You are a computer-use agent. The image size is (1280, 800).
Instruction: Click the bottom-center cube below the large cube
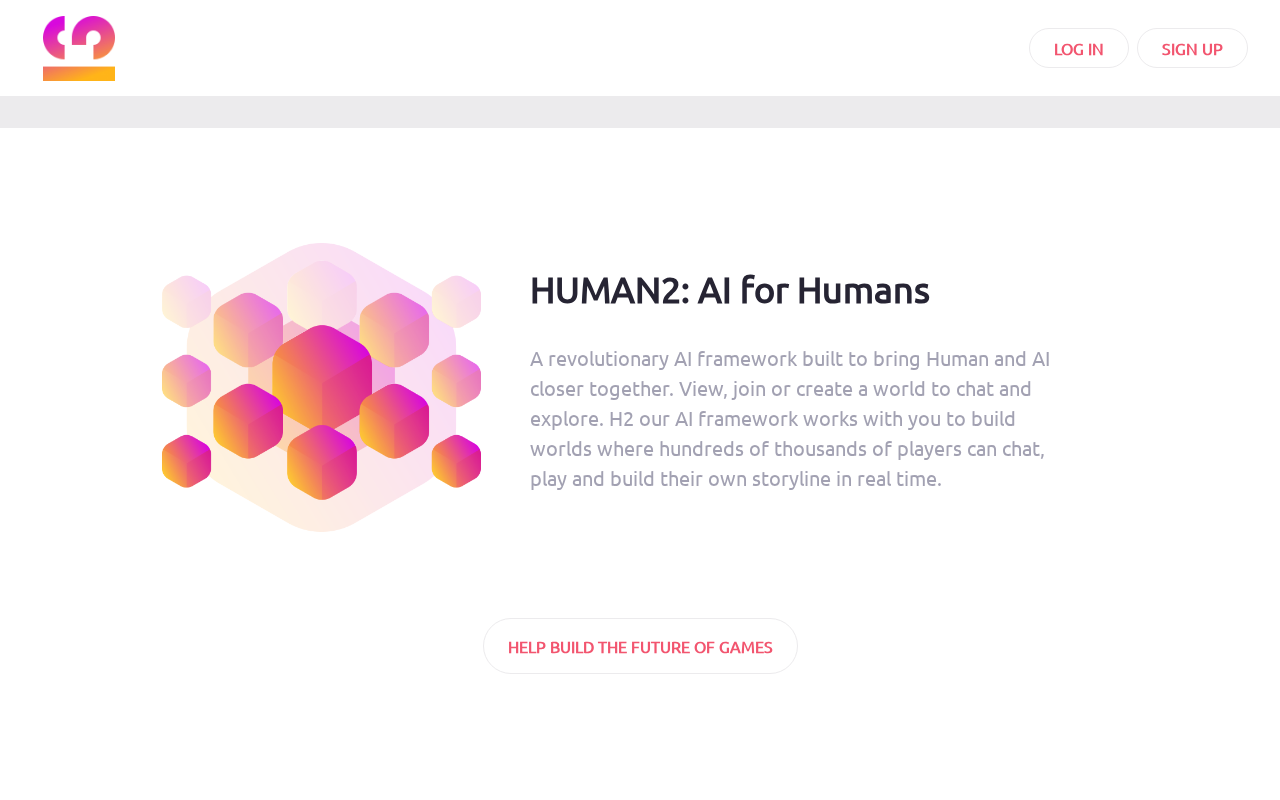coord(322,462)
